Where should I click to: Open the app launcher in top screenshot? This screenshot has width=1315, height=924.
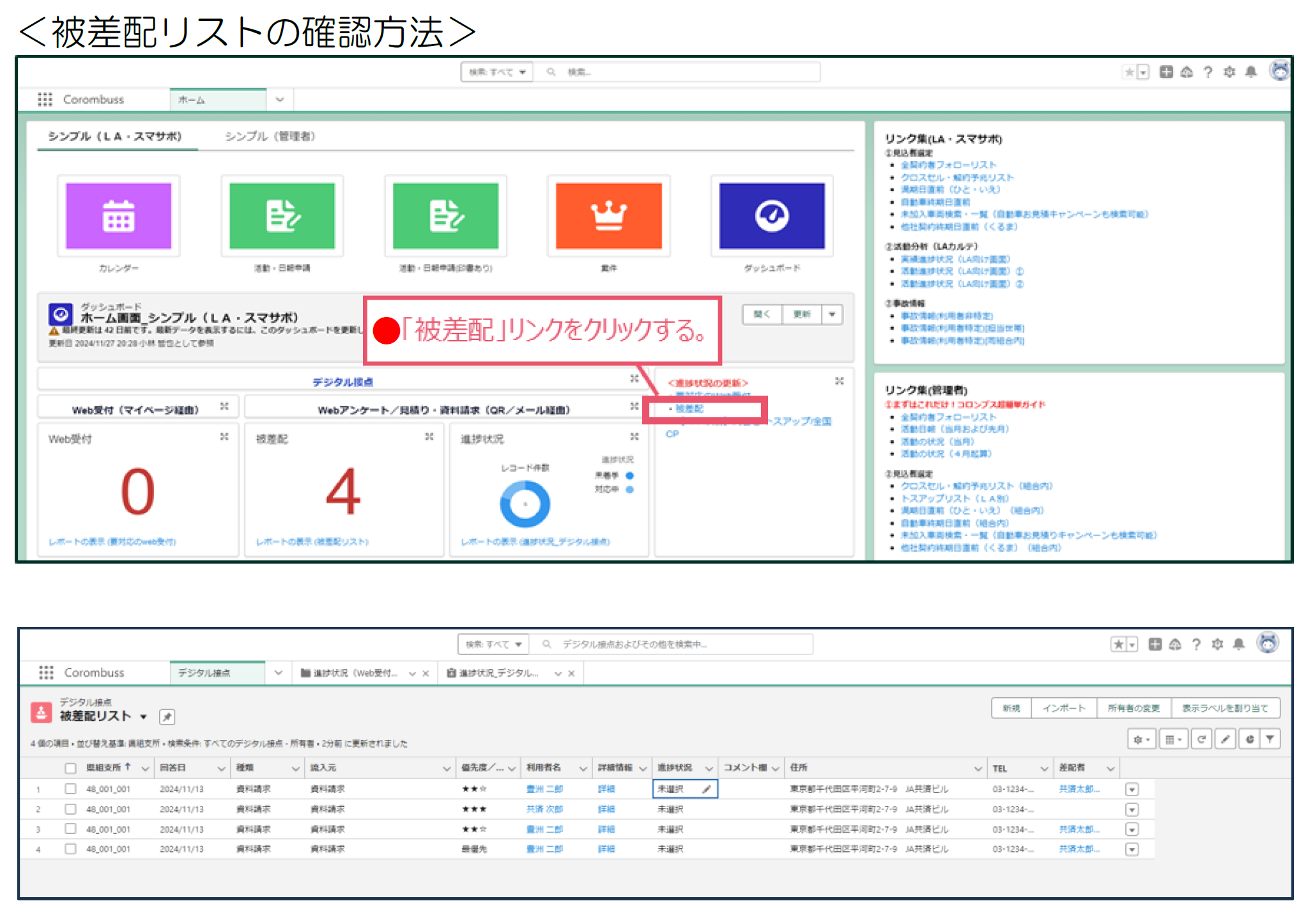pyautogui.click(x=45, y=100)
